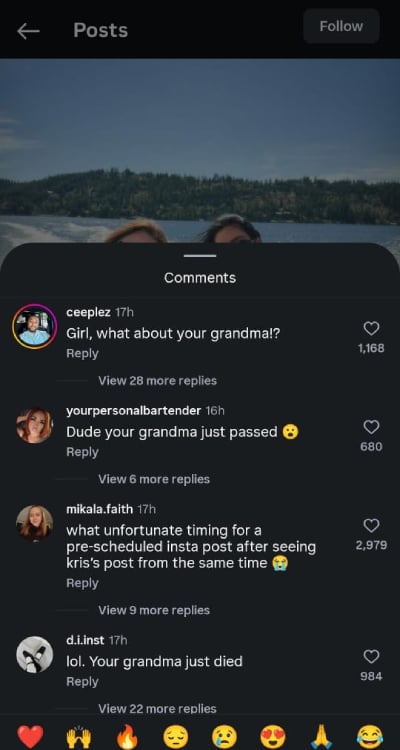The image size is (400, 750).
Task: Grab the comments sheet handle bar
Action: coord(200,256)
